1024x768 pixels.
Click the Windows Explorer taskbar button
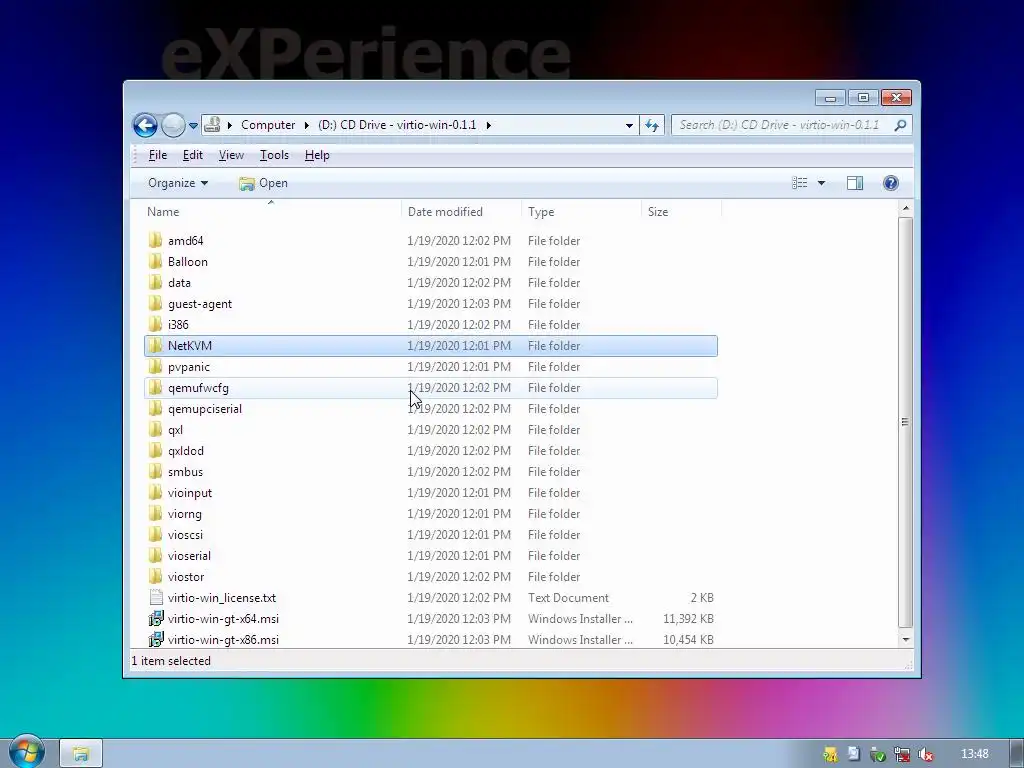tap(81, 754)
